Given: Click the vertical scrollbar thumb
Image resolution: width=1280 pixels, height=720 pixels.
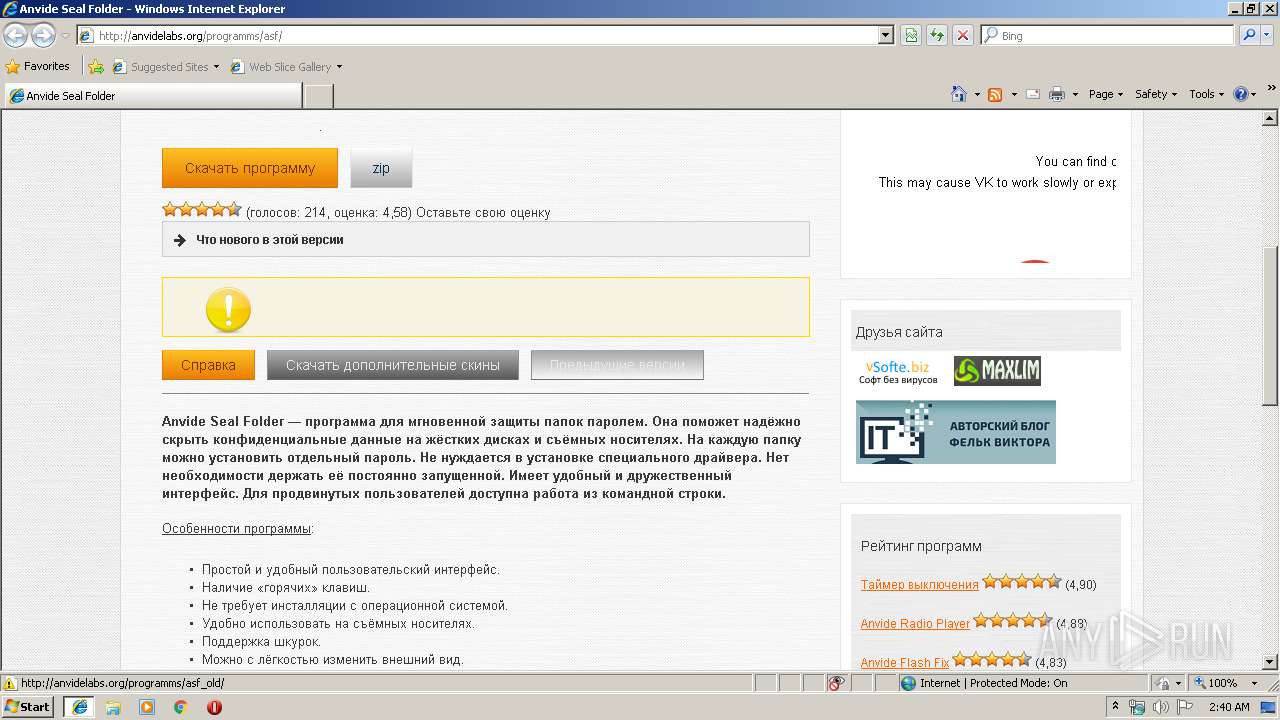Looking at the screenshot, I should 1271,325.
